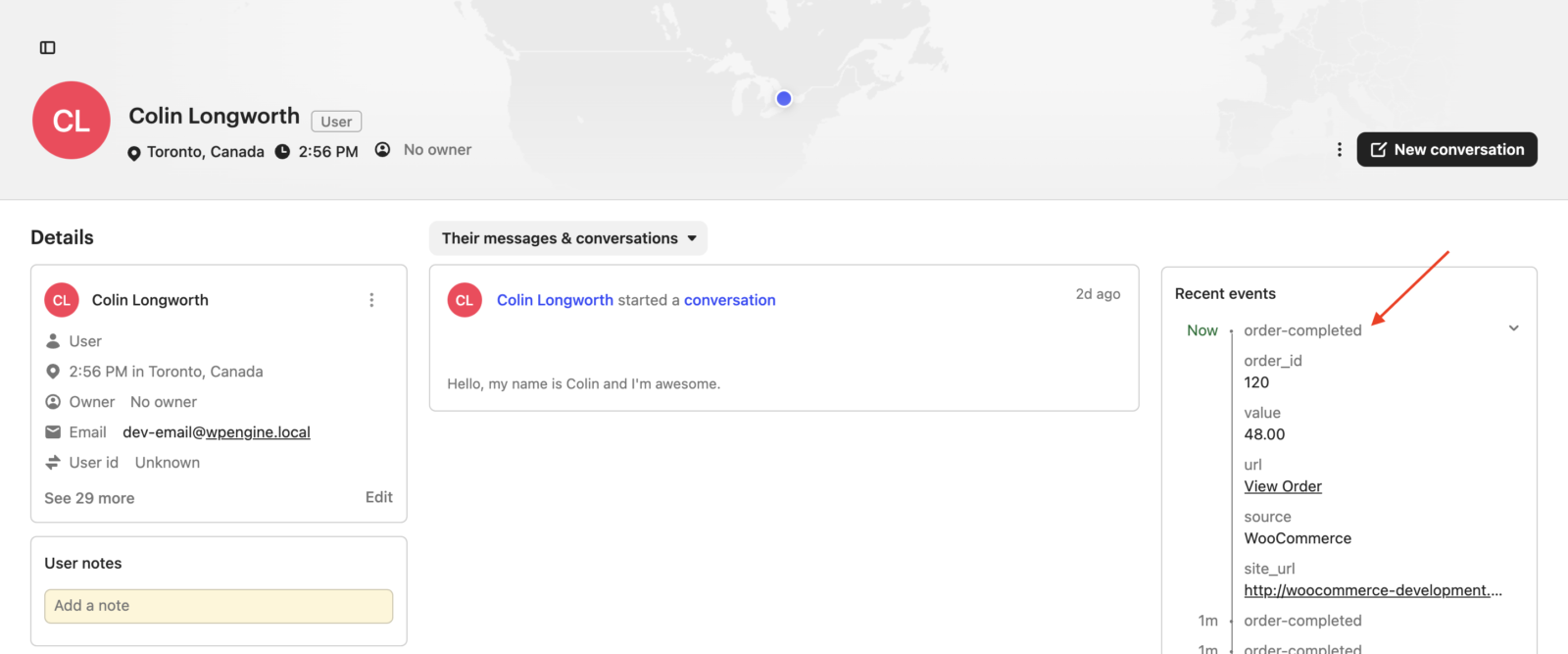Click the large CL profile avatar

[72, 121]
